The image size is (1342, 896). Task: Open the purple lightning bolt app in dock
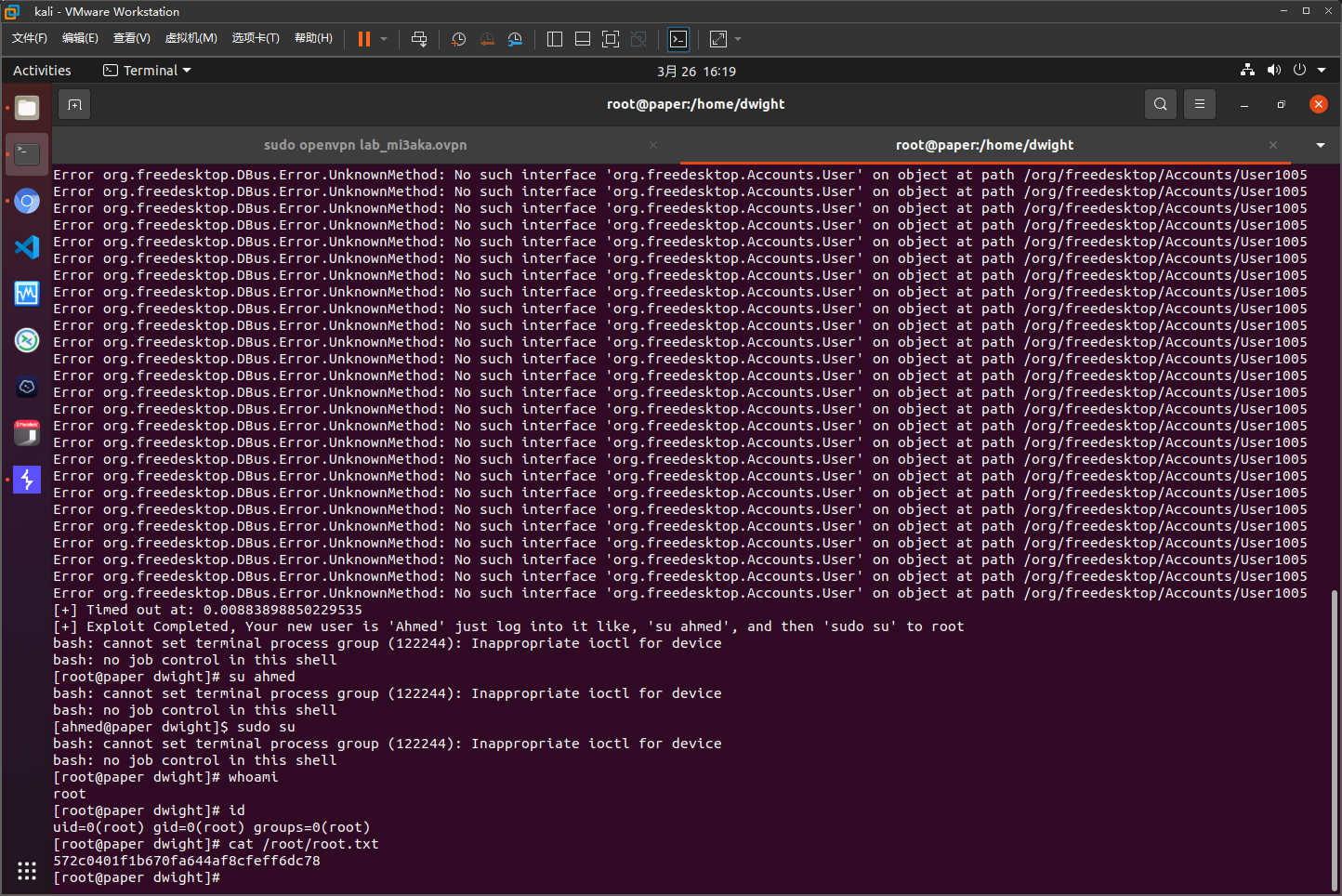tap(27, 480)
